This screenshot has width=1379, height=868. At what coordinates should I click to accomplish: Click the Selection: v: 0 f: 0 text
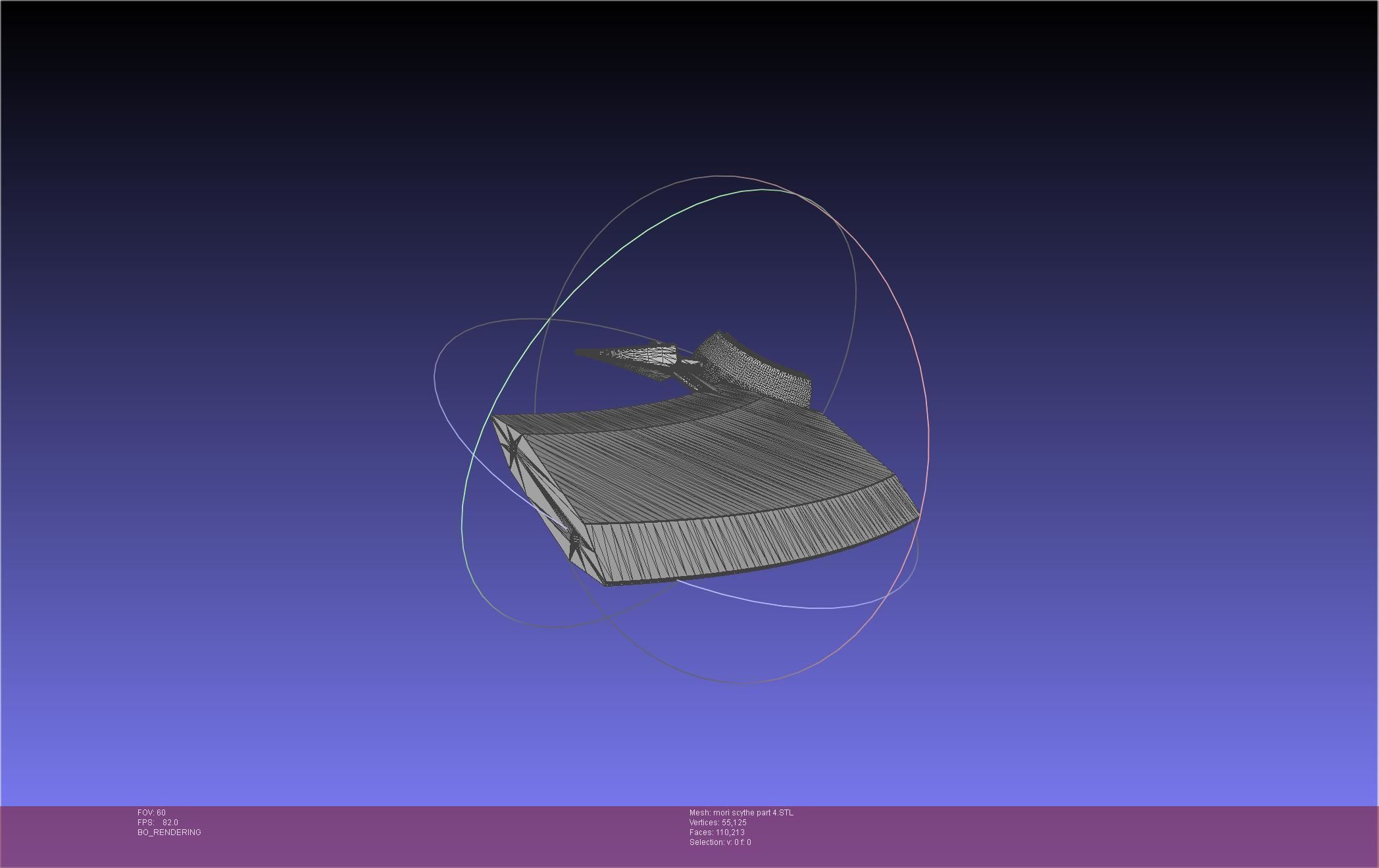click(720, 842)
